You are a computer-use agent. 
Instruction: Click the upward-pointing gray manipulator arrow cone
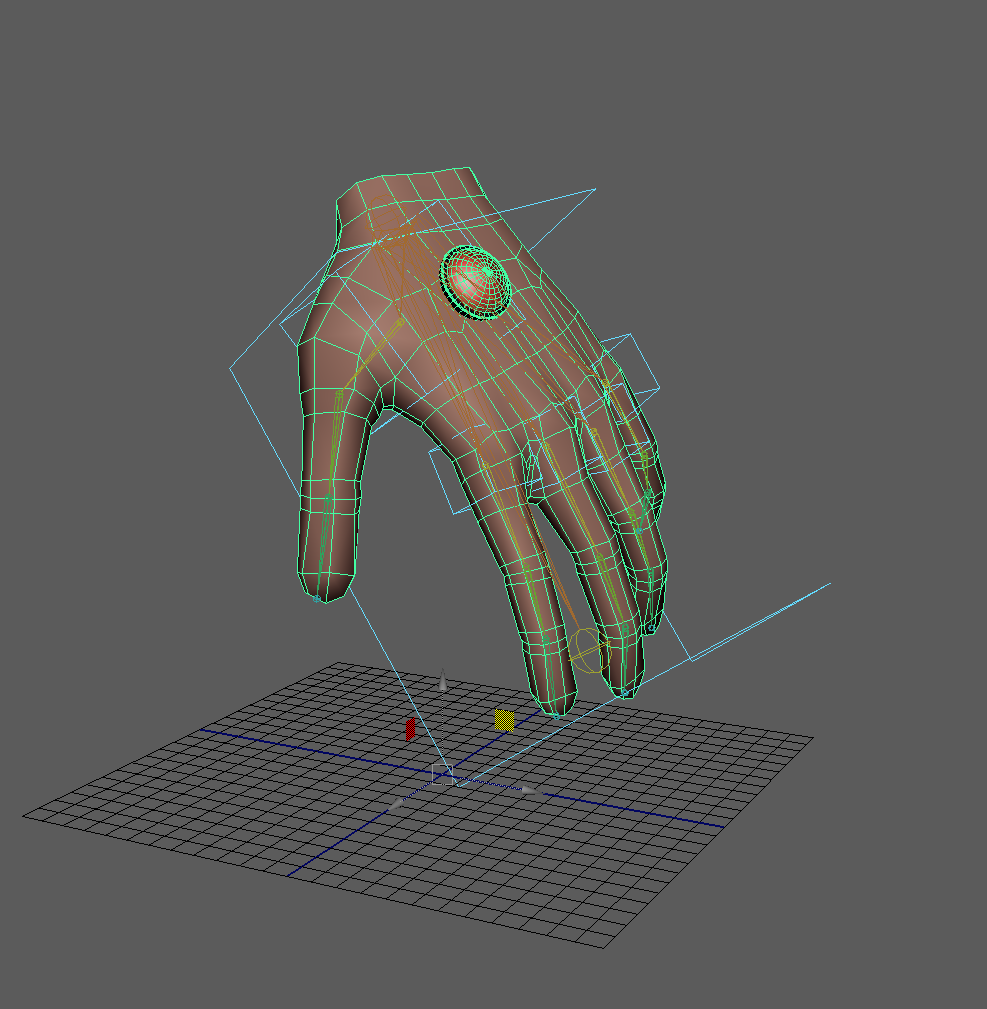click(x=443, y=680)
